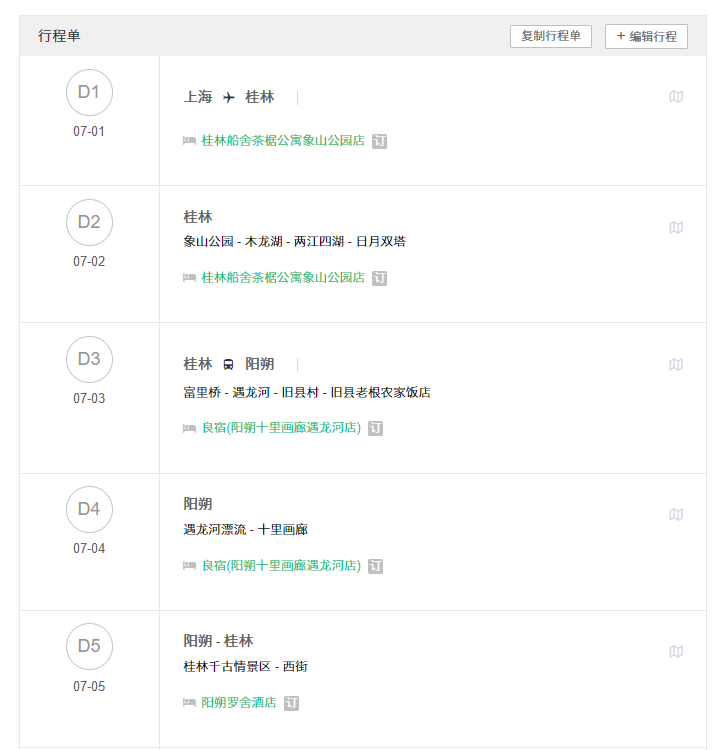The height and width of the screenshot is (750, 715).
Task: Select the D3 day circle
Action: pos(89,359)
